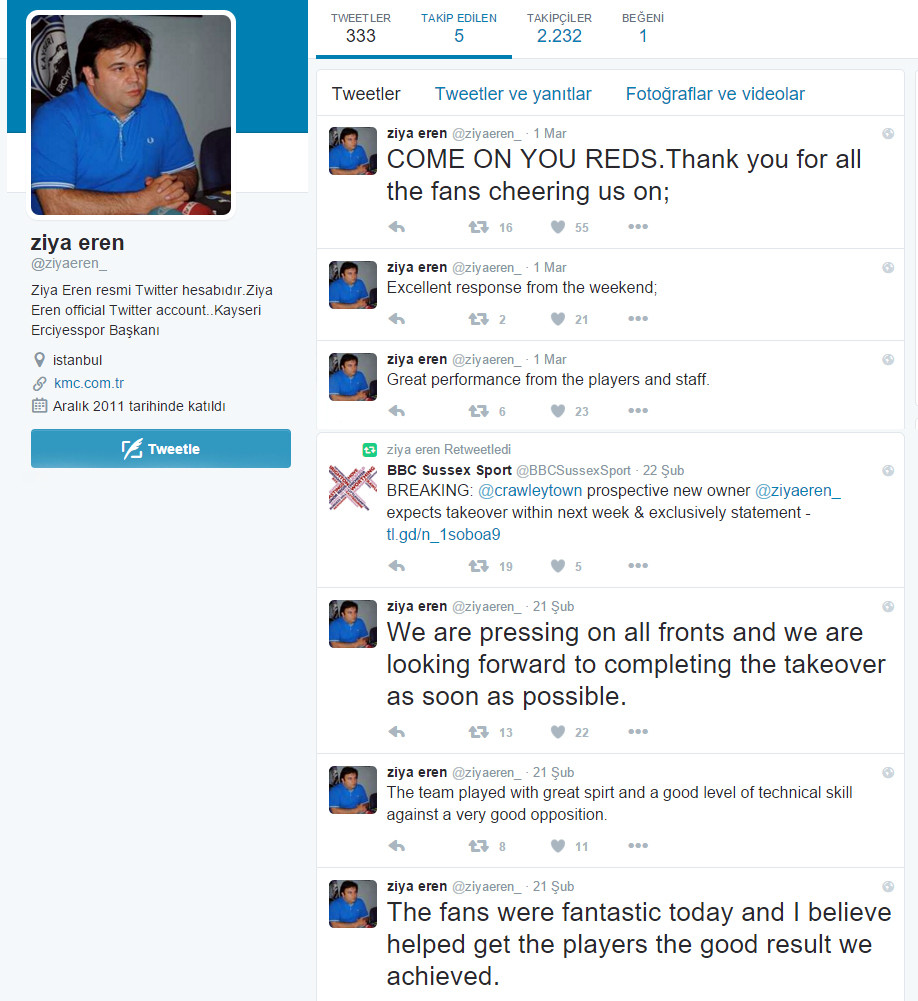The width and height of the screenshot is (918, 1001).
Task: Retweet the BBC Sussex Sport breaking tweet
Action: 479,566
